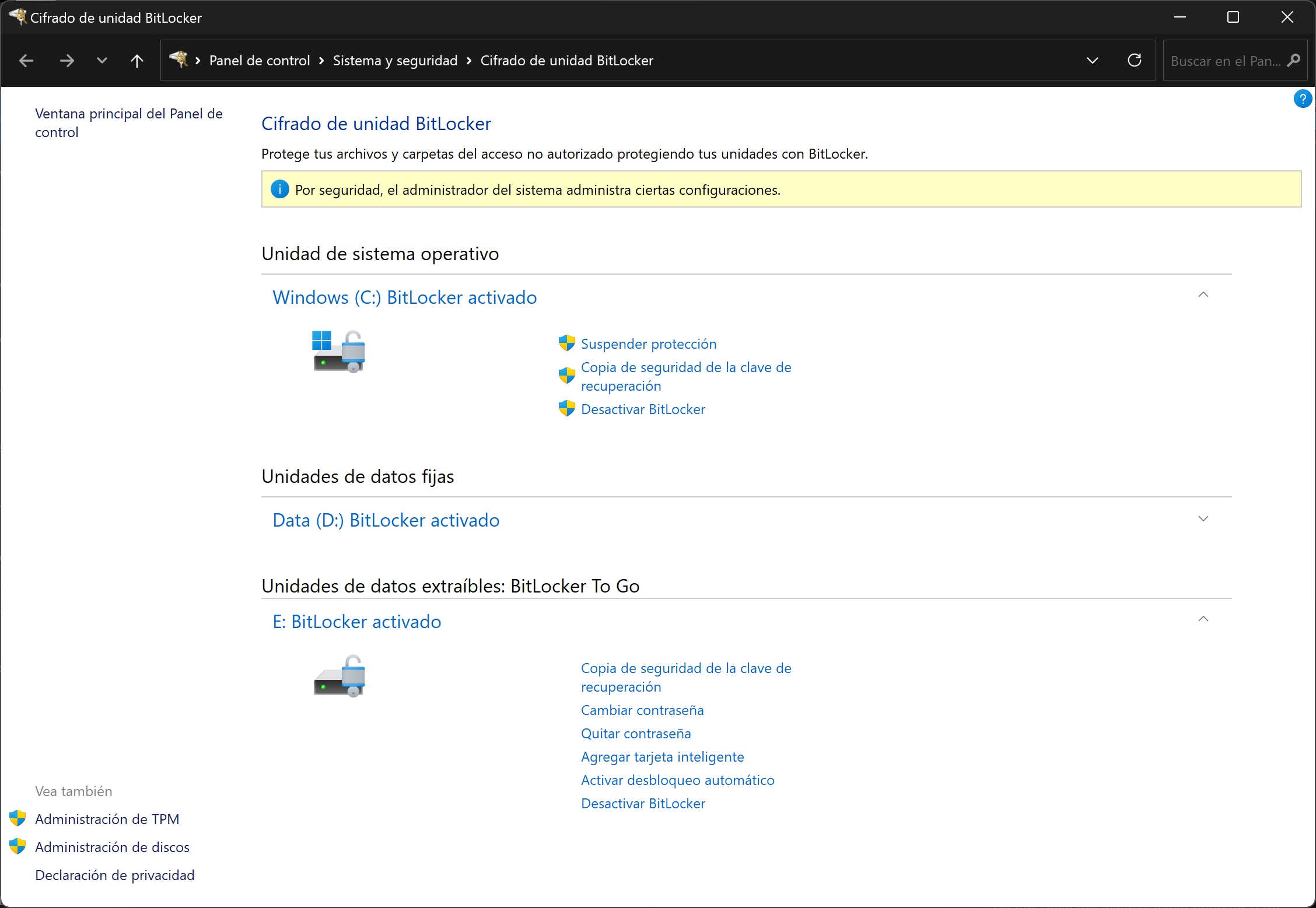Close the BitLocker window
The height and width of the screenshot is (908, 1316).
click(1287, 17)
